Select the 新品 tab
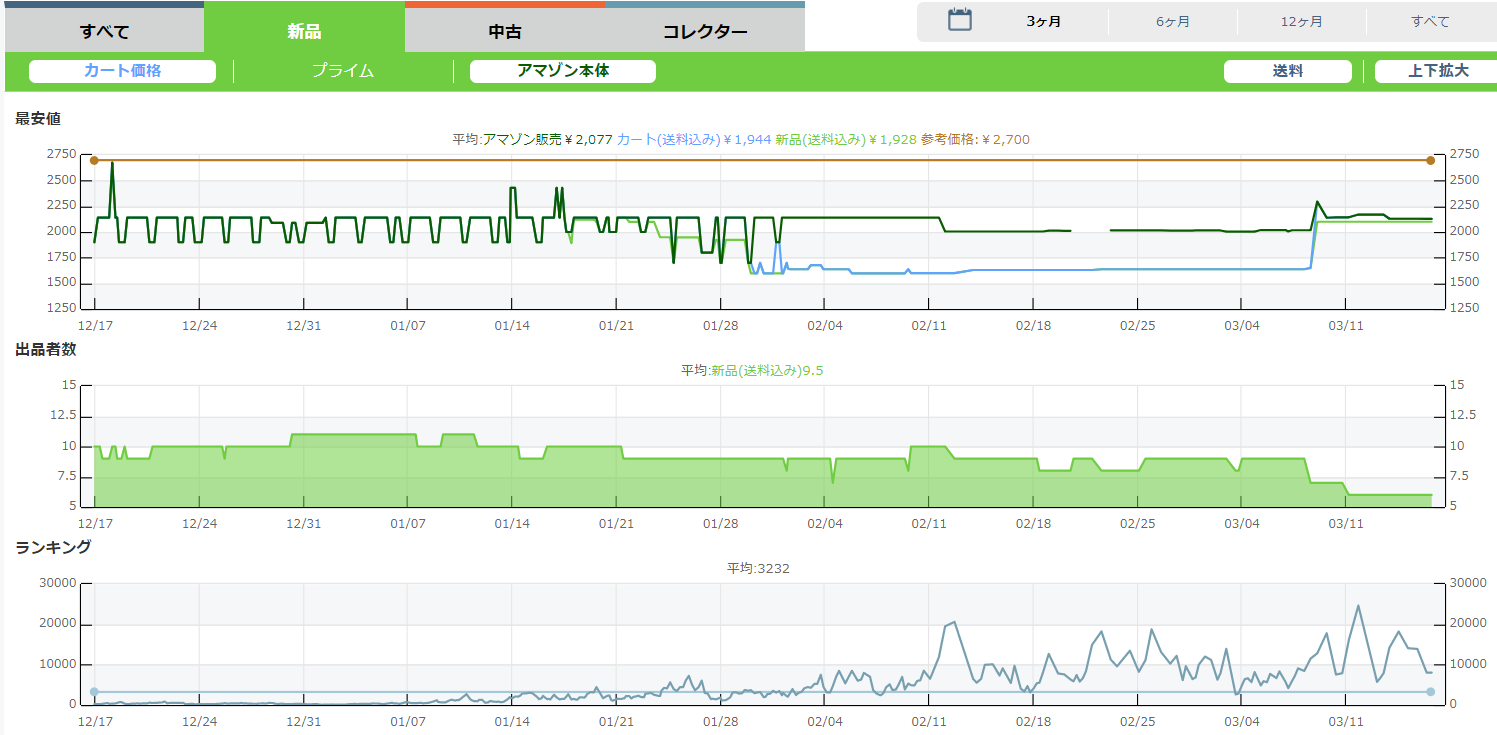This screenshot has width=1497, height=735. click(x=304, y=31)
